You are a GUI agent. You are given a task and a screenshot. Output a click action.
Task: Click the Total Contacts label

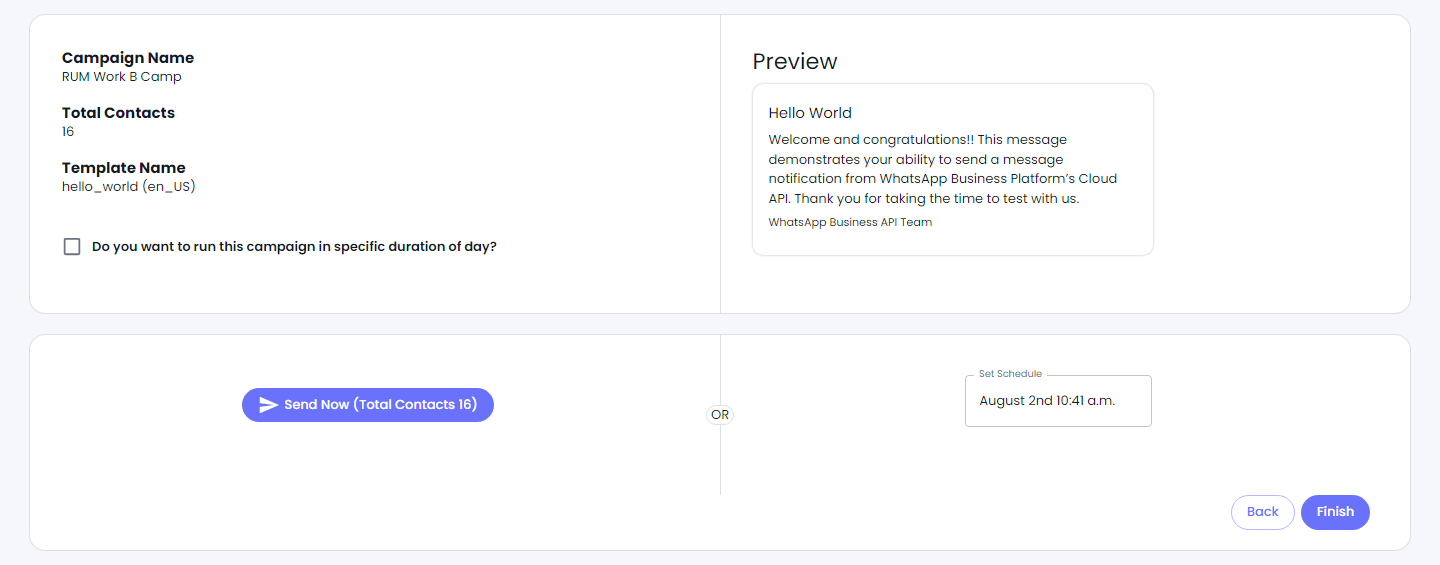[x=118, y=113]
